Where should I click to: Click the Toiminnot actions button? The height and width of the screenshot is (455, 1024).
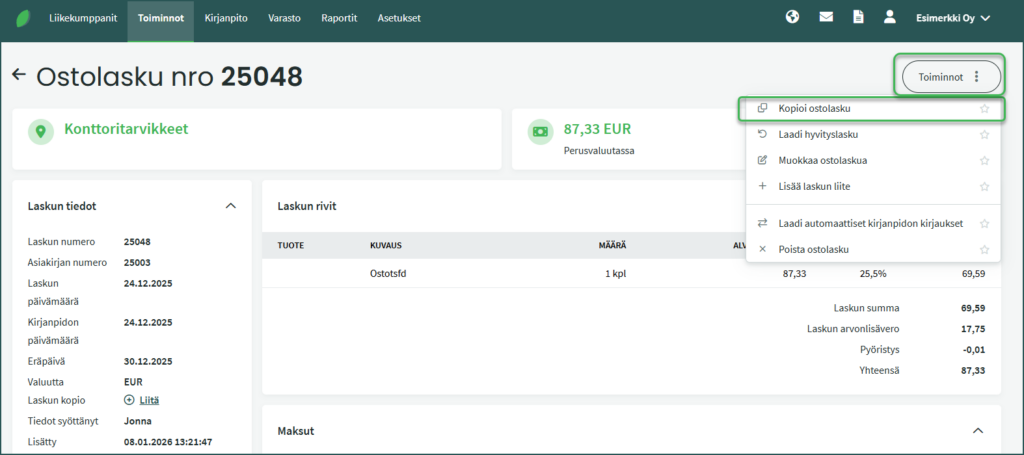click(947, 76)
